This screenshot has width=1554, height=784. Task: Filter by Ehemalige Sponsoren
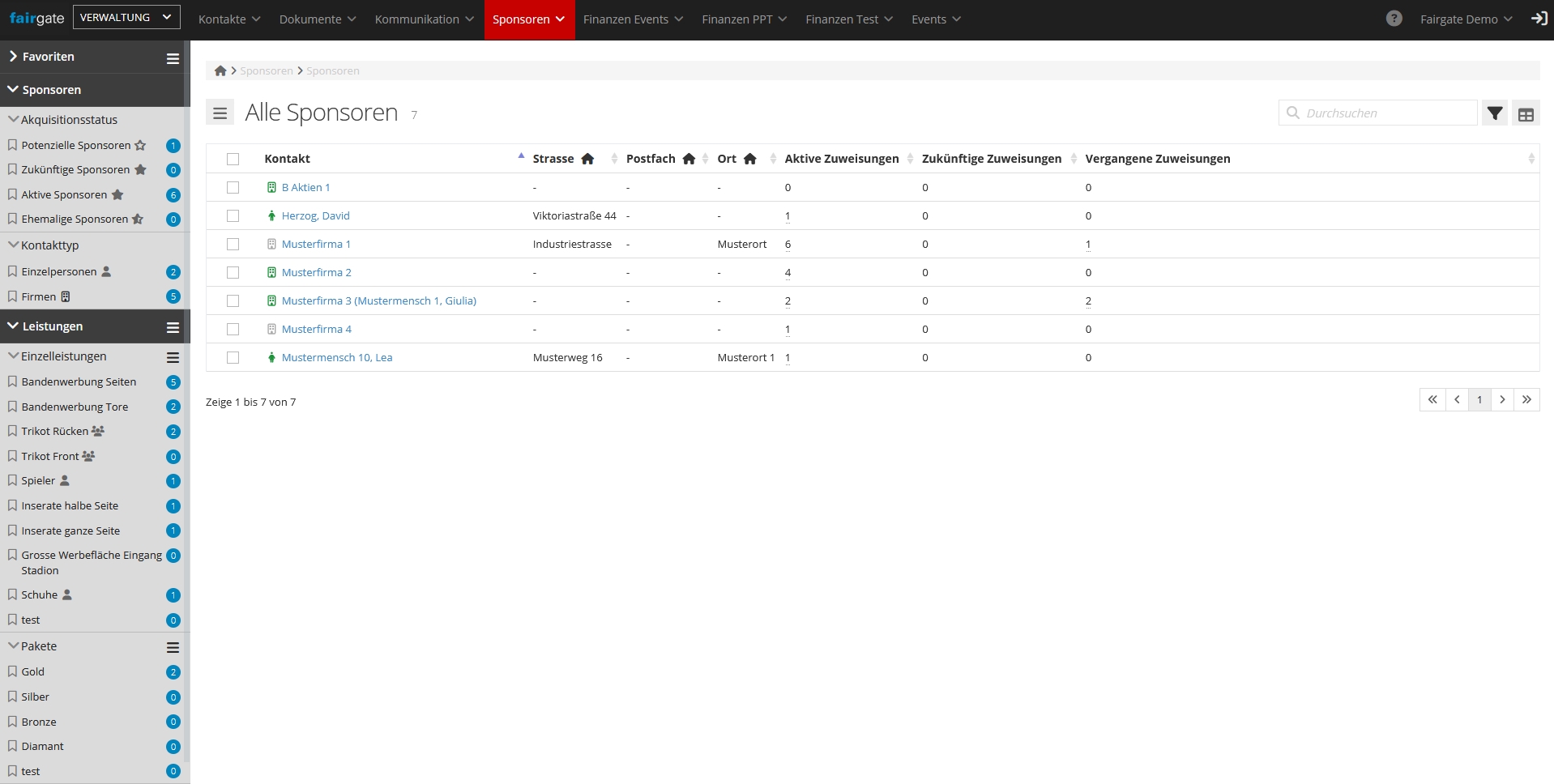tap(75, 219)
